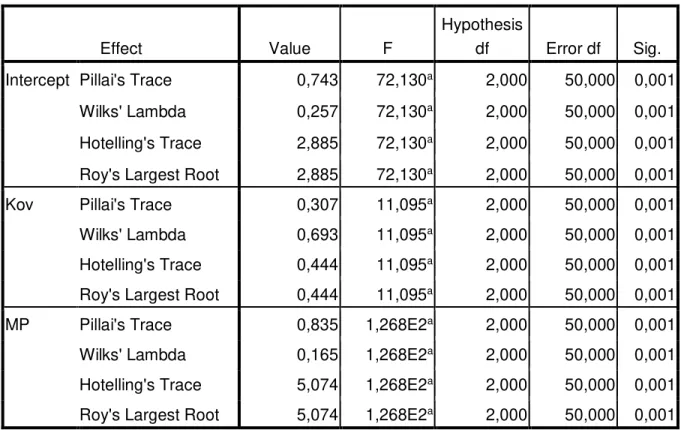This screenshot has height=430, width=681.
Task: Click the Kov effect label
Action: click(x=19, y=204)
